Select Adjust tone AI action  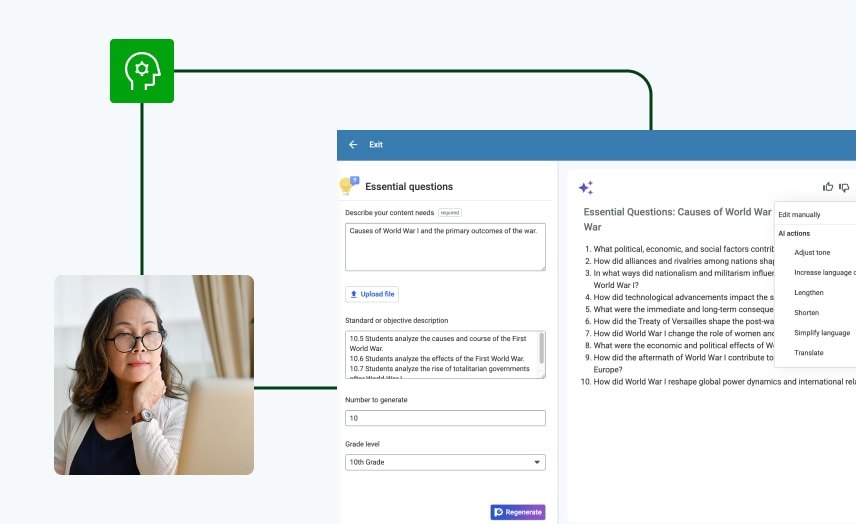coord(812,253)
